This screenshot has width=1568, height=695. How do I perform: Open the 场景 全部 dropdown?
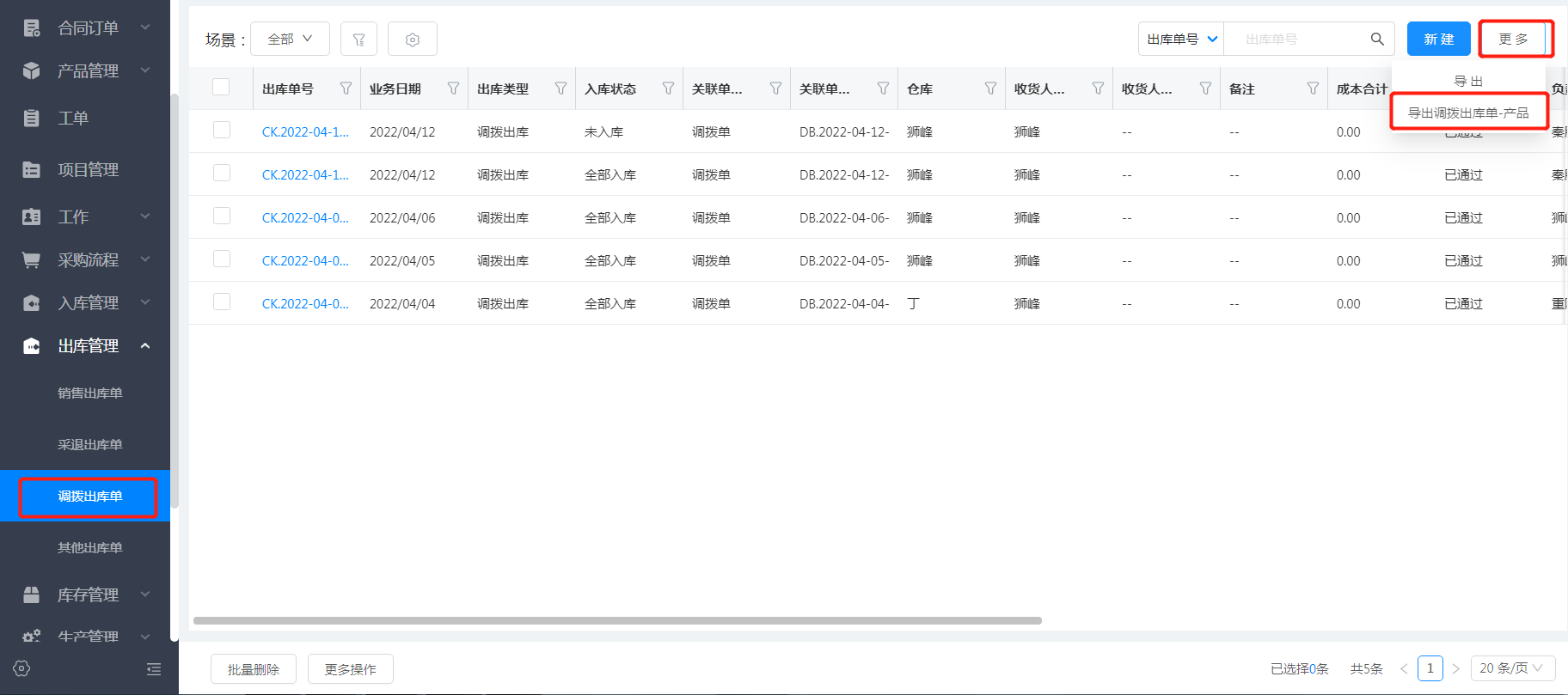(x=290, y=40)
